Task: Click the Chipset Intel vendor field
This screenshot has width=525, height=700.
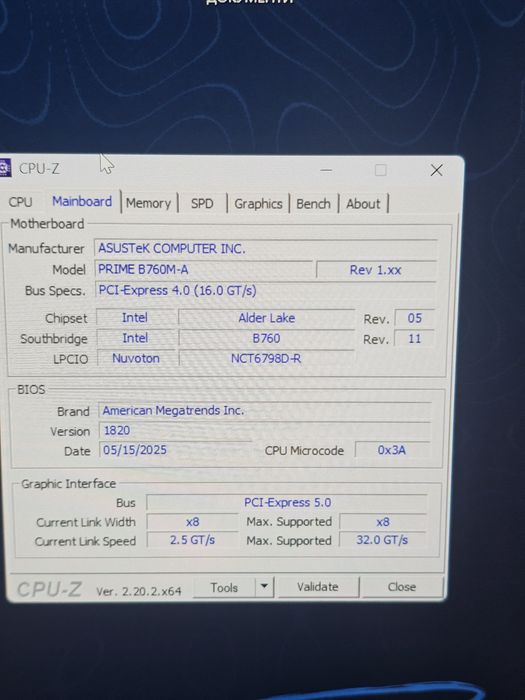Action: coord(135,317)
